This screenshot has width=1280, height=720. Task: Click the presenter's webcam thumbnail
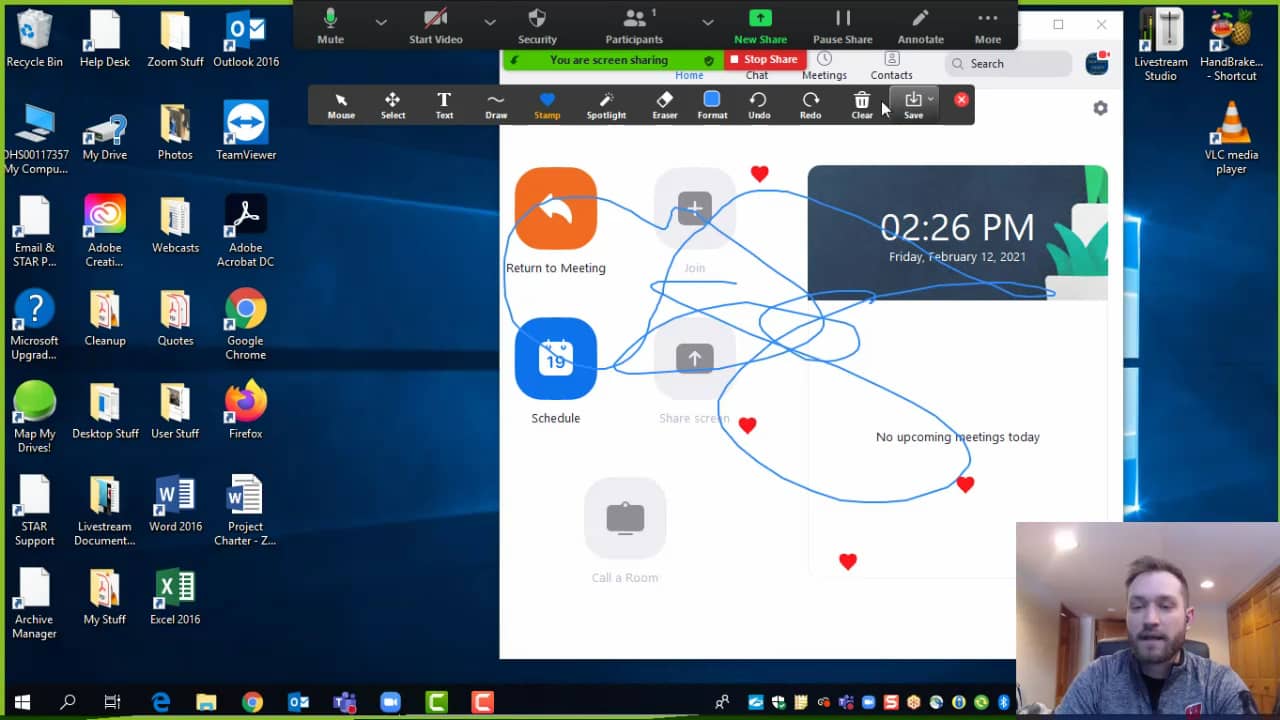pyautogui.click(x=1147, y=620)
